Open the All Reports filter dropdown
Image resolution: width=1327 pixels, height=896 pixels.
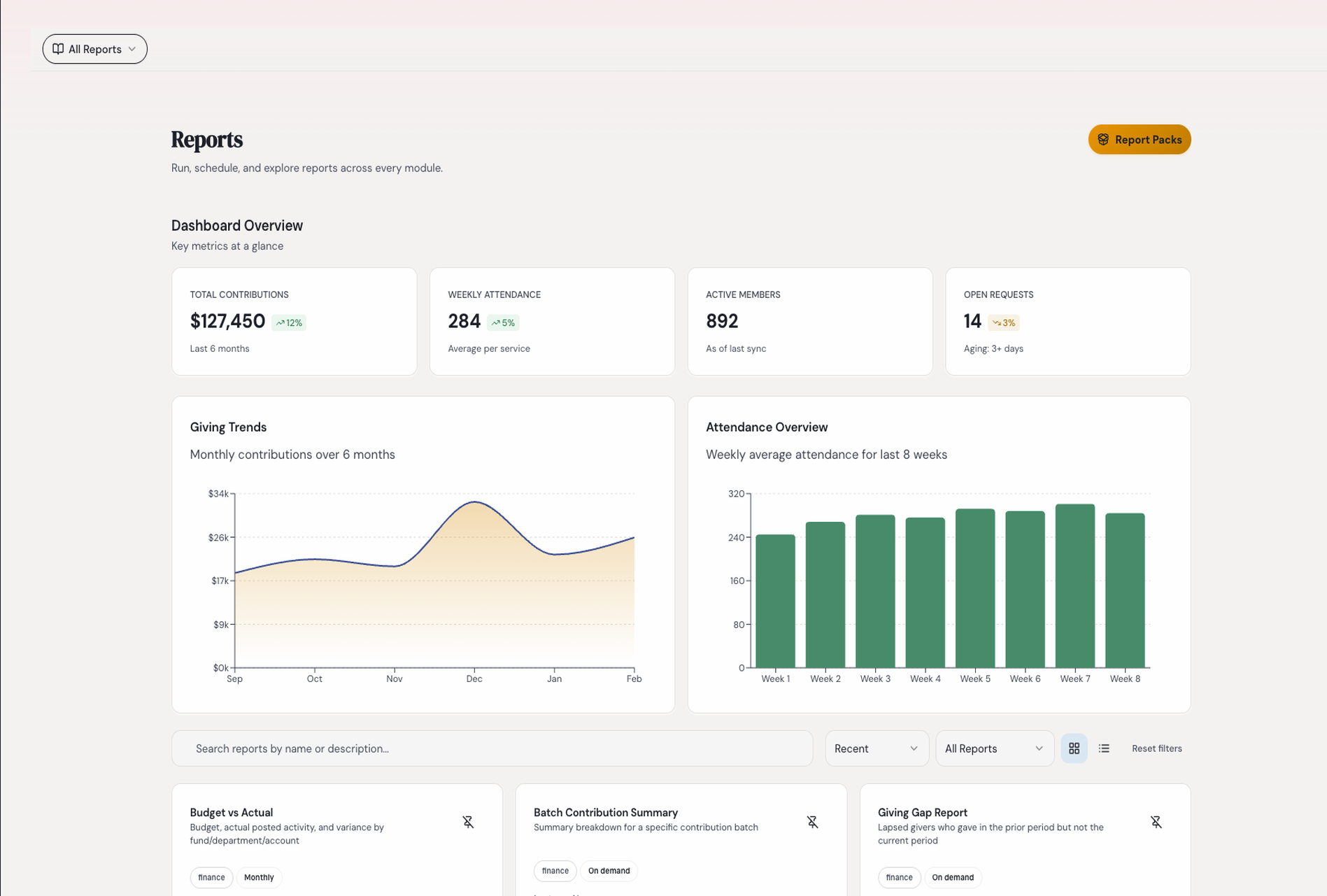(x=994, y=748)
